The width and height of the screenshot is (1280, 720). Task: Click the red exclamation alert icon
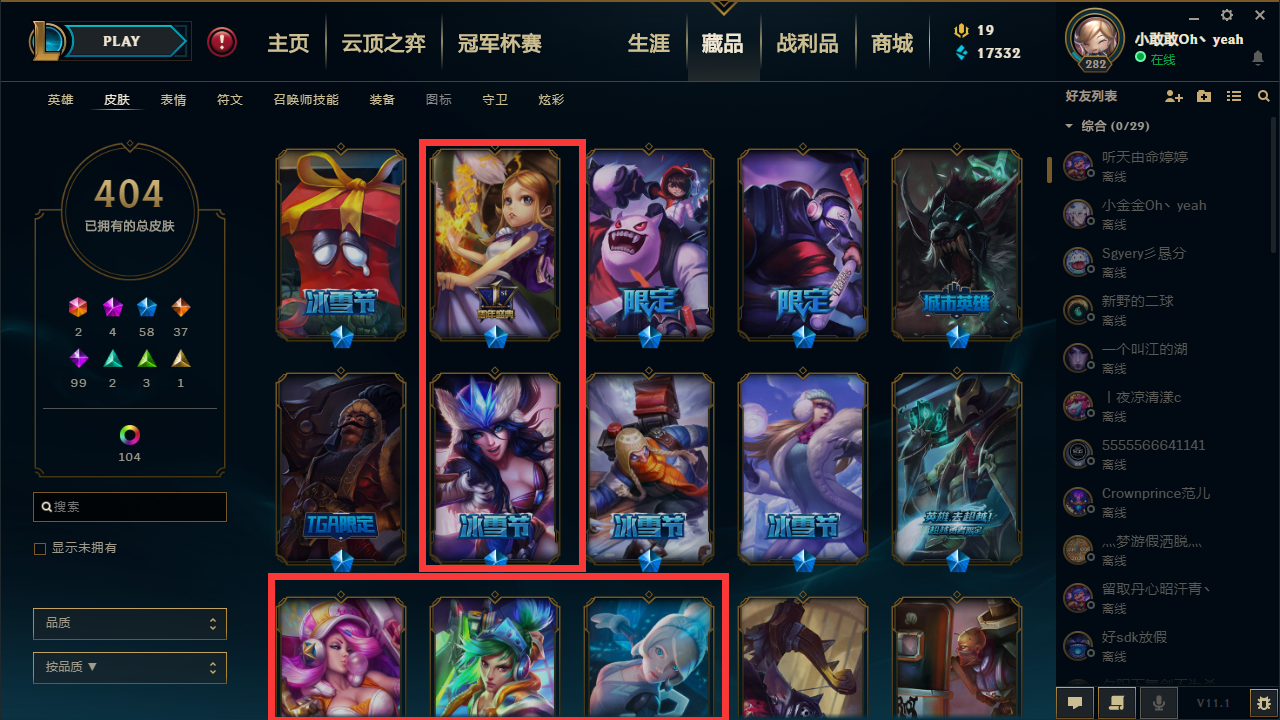pos(222,42)
